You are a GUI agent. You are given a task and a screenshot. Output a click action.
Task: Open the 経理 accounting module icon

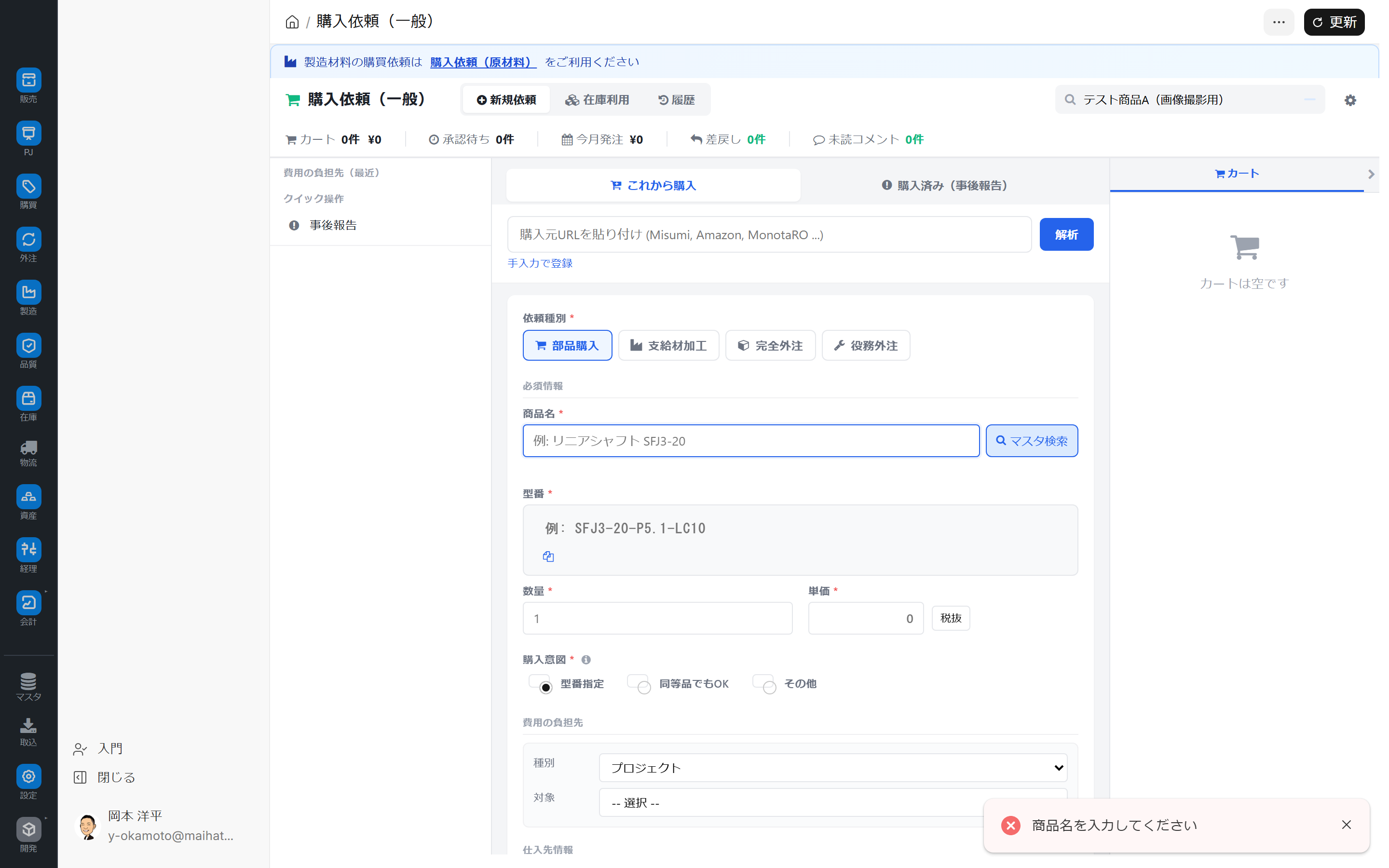[28, 550]
